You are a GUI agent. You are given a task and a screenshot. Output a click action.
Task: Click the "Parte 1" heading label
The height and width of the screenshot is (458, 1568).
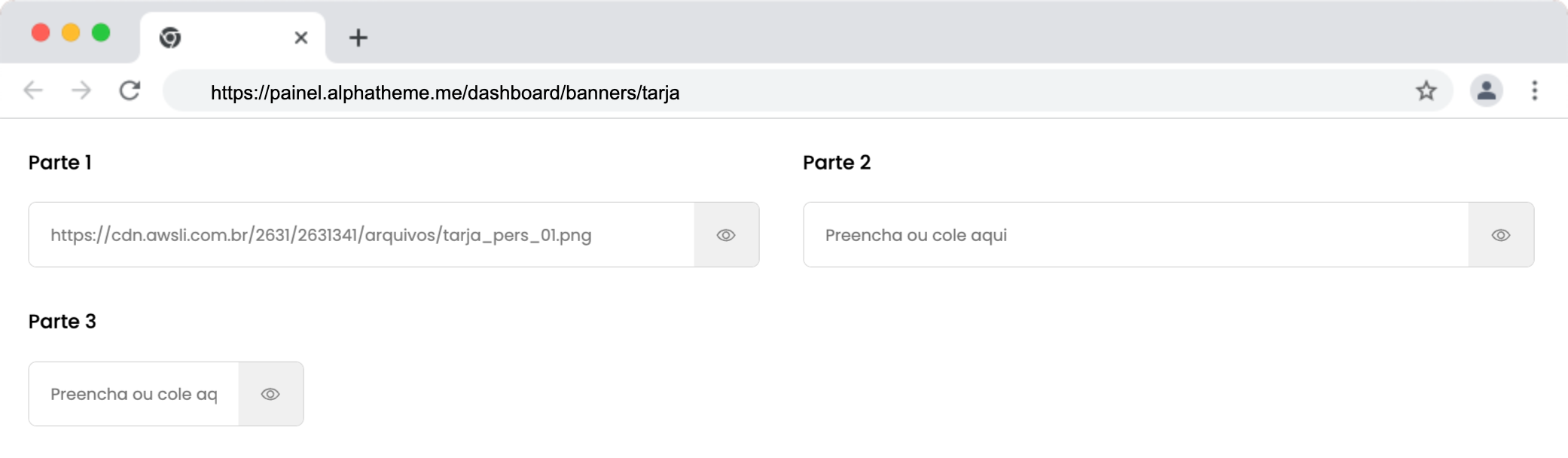click(60, 163)
